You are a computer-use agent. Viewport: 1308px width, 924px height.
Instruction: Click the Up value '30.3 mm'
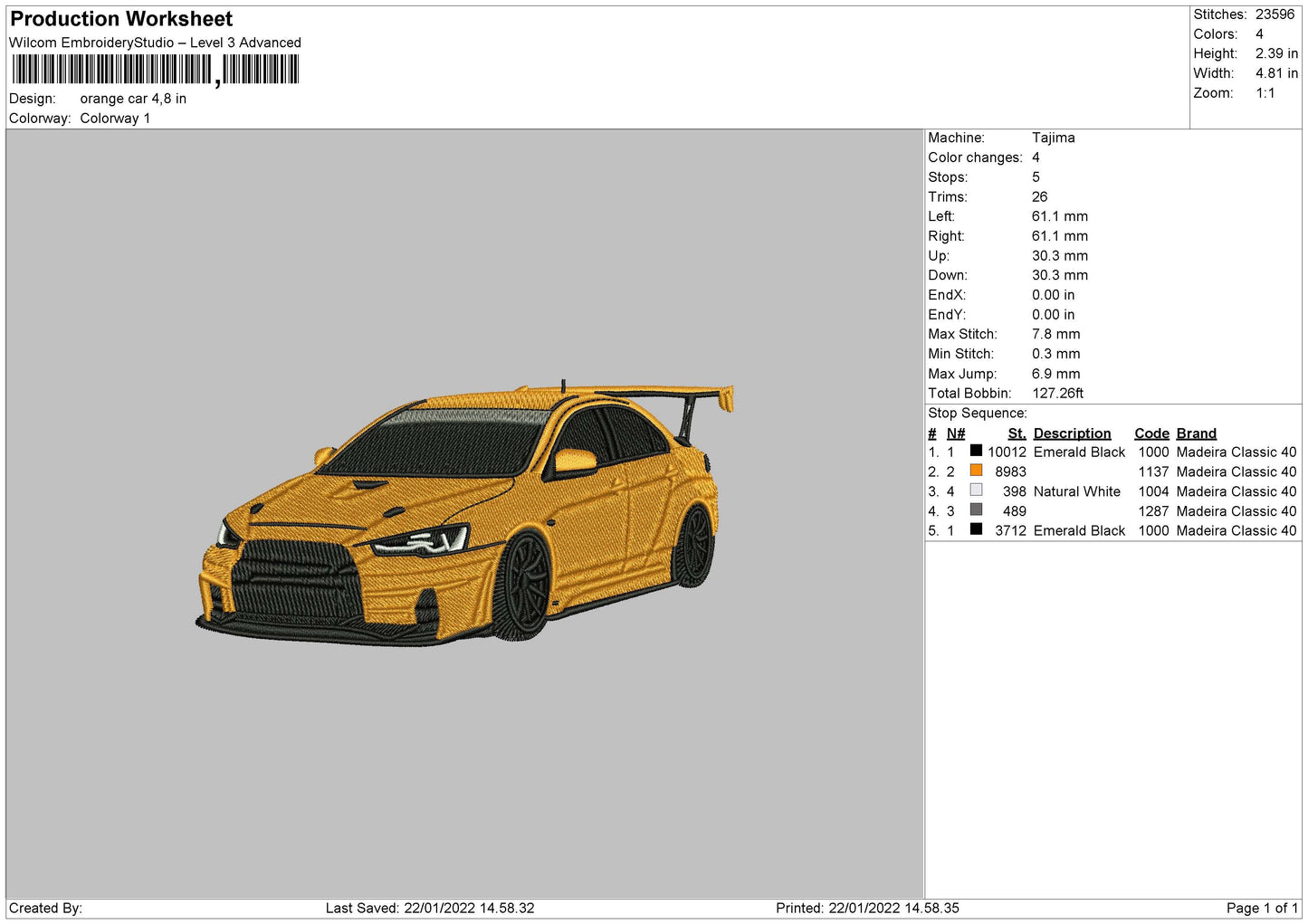(x=1060, y=256)
